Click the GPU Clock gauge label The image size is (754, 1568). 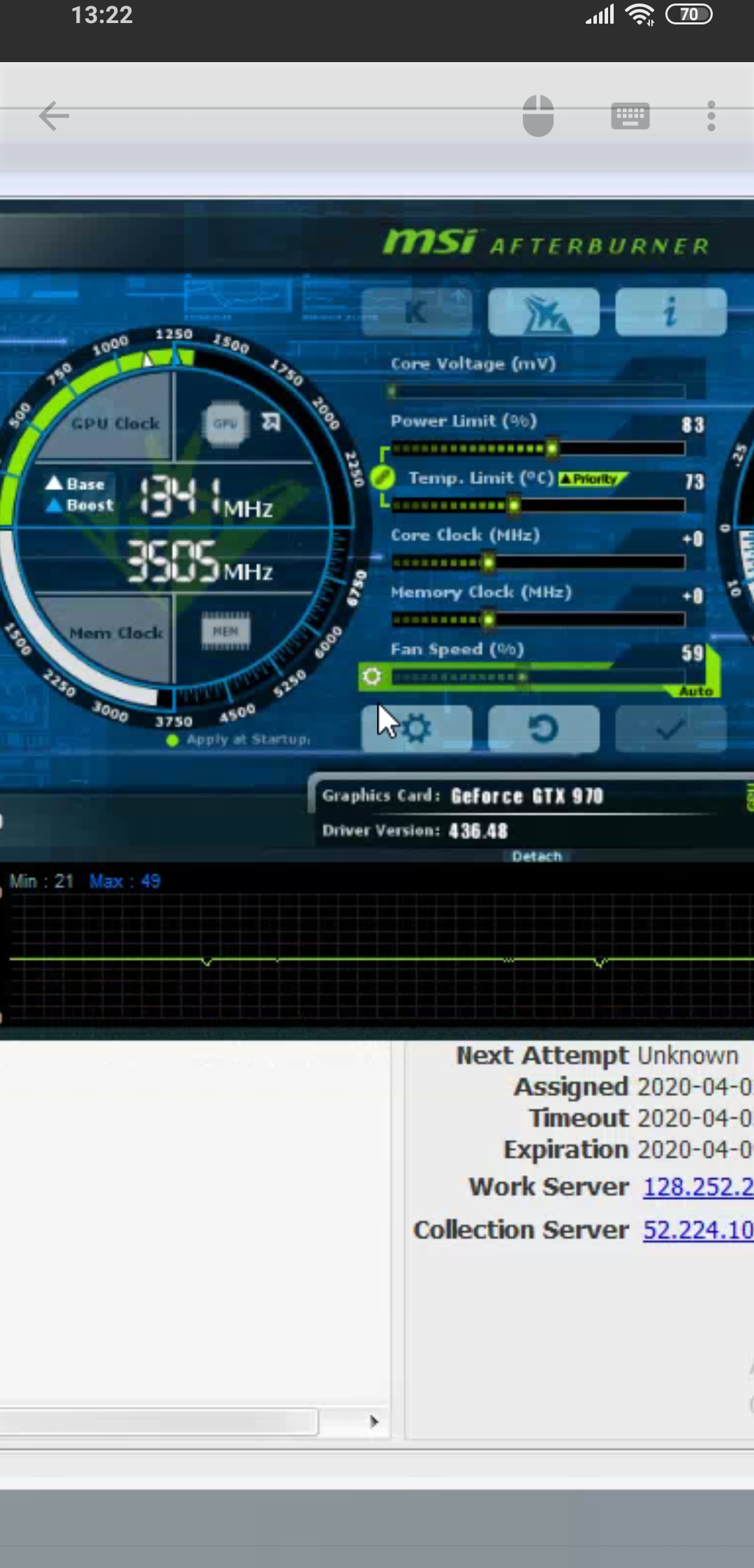[115, 423]
